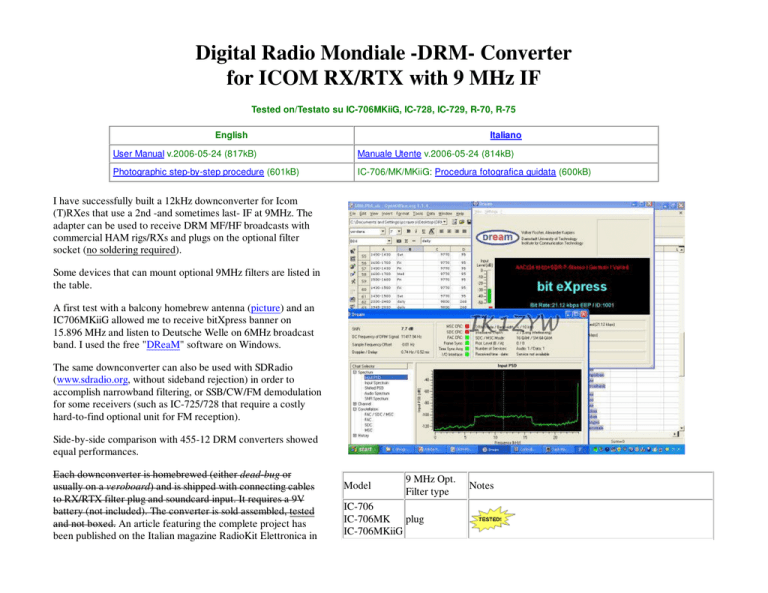Click the yellow TESTED starburst badge
Image resolution: width=768 pixels, height=593 pixels.
[x=492, y=519]
